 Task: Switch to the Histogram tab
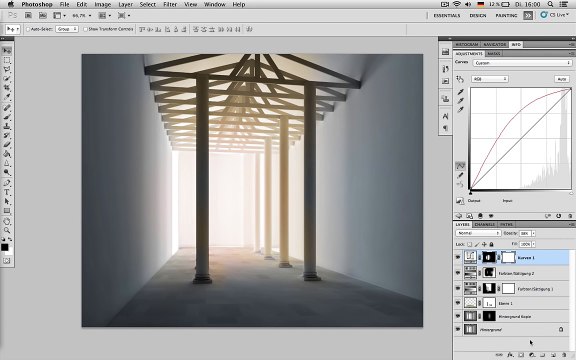pos(467,44)
